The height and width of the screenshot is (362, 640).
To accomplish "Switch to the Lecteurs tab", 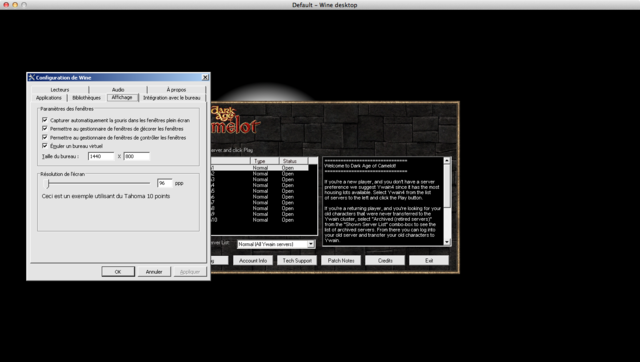I will pyautogui.click(x=60, y=89).
